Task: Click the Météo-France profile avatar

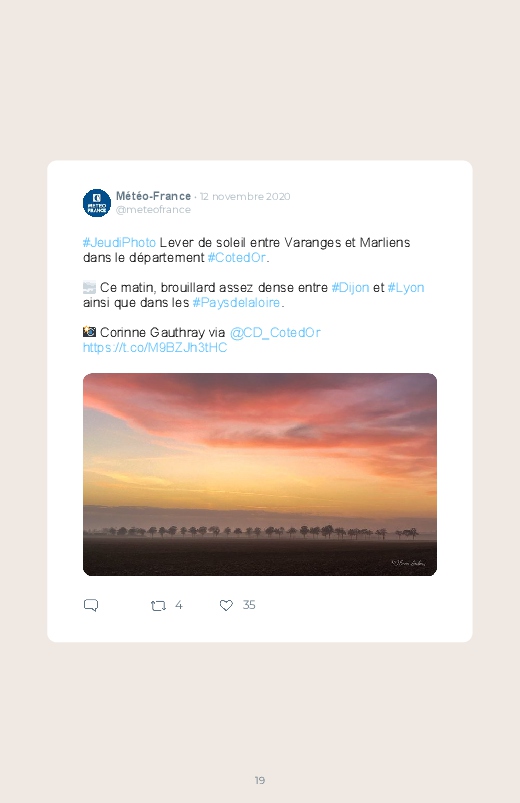Action: point(97,203)
